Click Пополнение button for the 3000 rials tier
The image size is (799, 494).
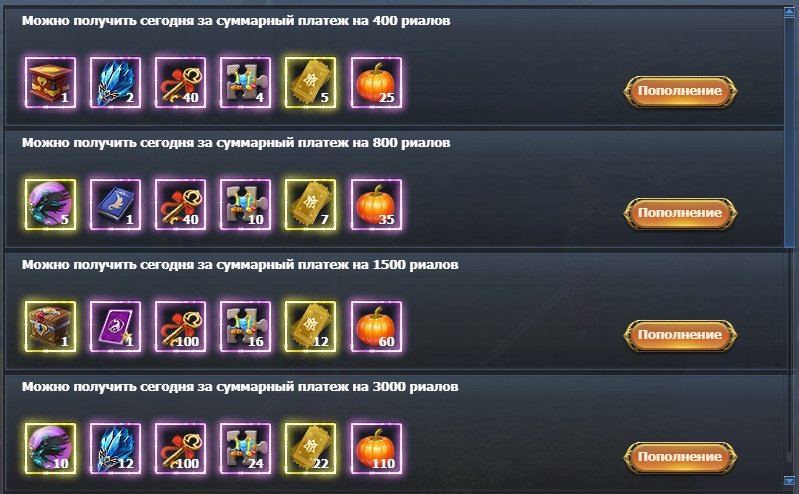click(x=680, y=457)
